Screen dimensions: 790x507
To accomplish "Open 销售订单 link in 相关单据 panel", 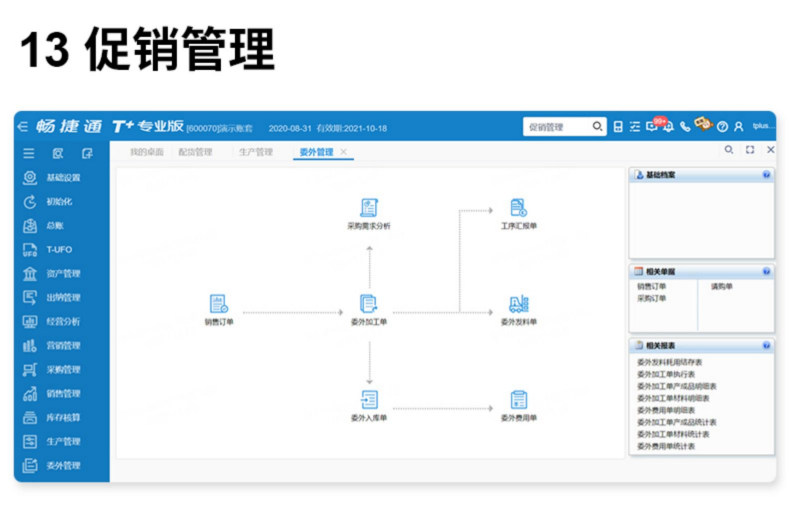I will [x=651, y=286].
